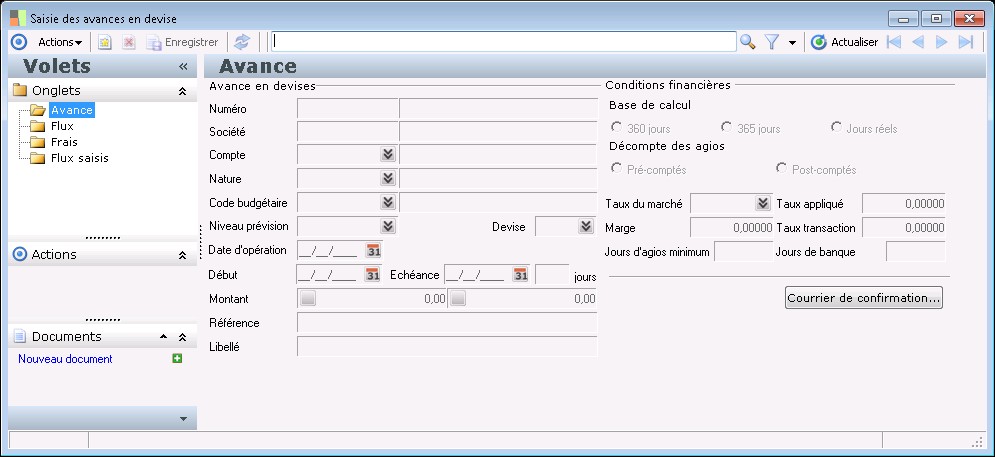Click the Taux transaction field

[904, 228]
